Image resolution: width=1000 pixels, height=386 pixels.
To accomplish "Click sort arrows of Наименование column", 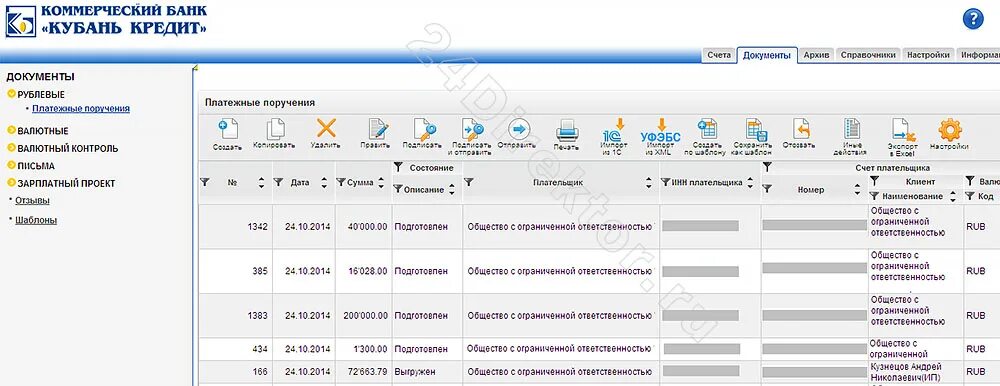I will (x=953, y=196).
